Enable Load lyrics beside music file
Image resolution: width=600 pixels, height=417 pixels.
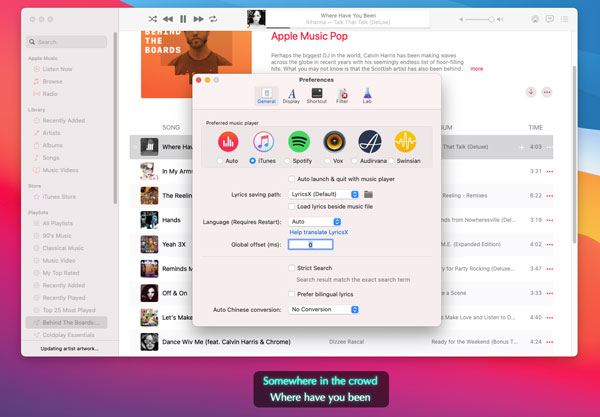coord(292,206)
